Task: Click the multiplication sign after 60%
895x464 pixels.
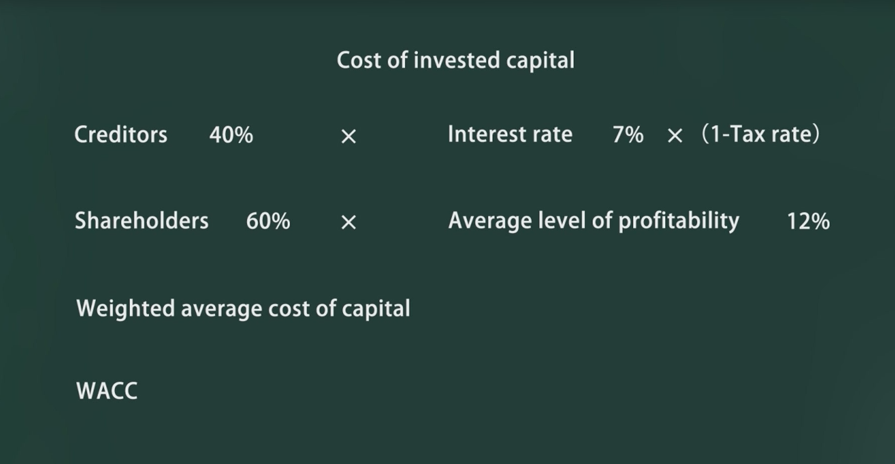Action: point(348,223)
